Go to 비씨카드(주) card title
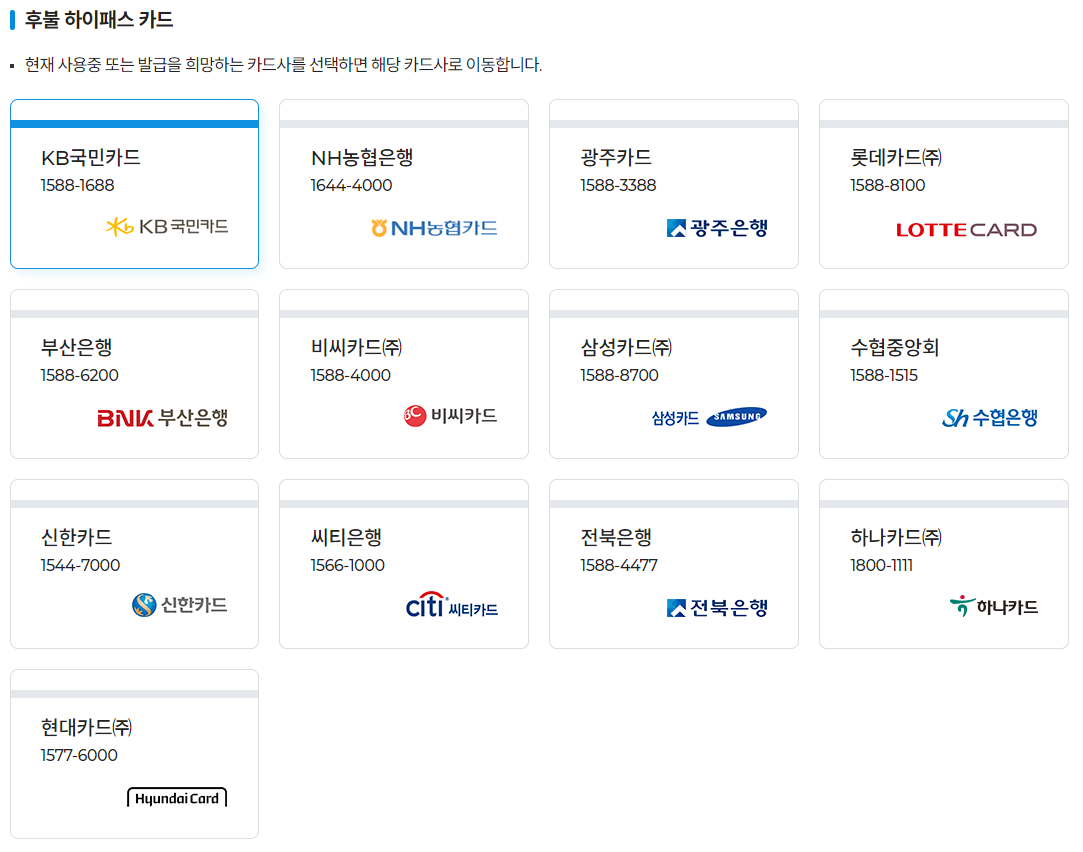The height and width of the screenshot is (852, 1083). 356,347
